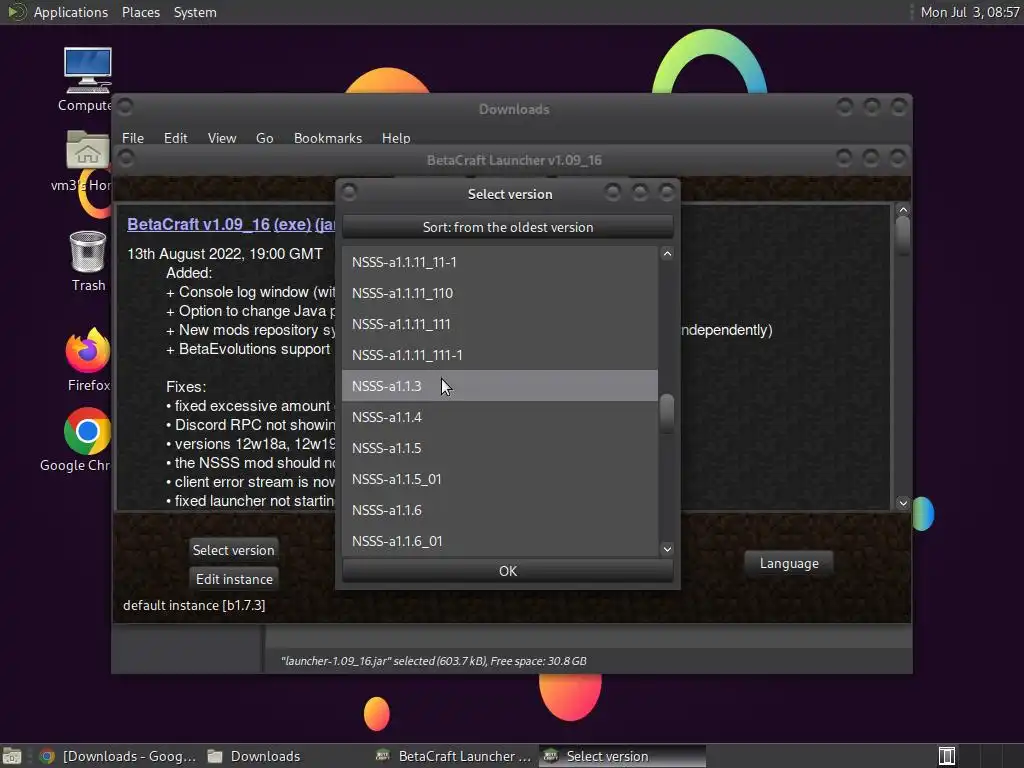
Task: Select version NSSS-a1.1.11_111-1
Action: click(x=500, y=355)
